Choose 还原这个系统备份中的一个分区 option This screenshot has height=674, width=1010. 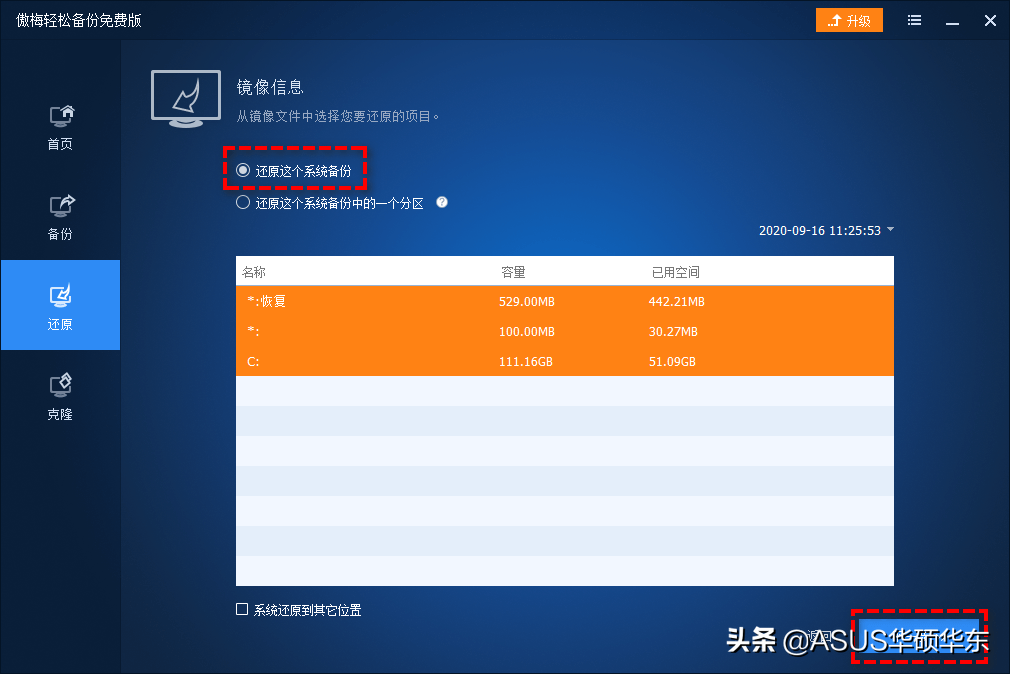point(243,202)
